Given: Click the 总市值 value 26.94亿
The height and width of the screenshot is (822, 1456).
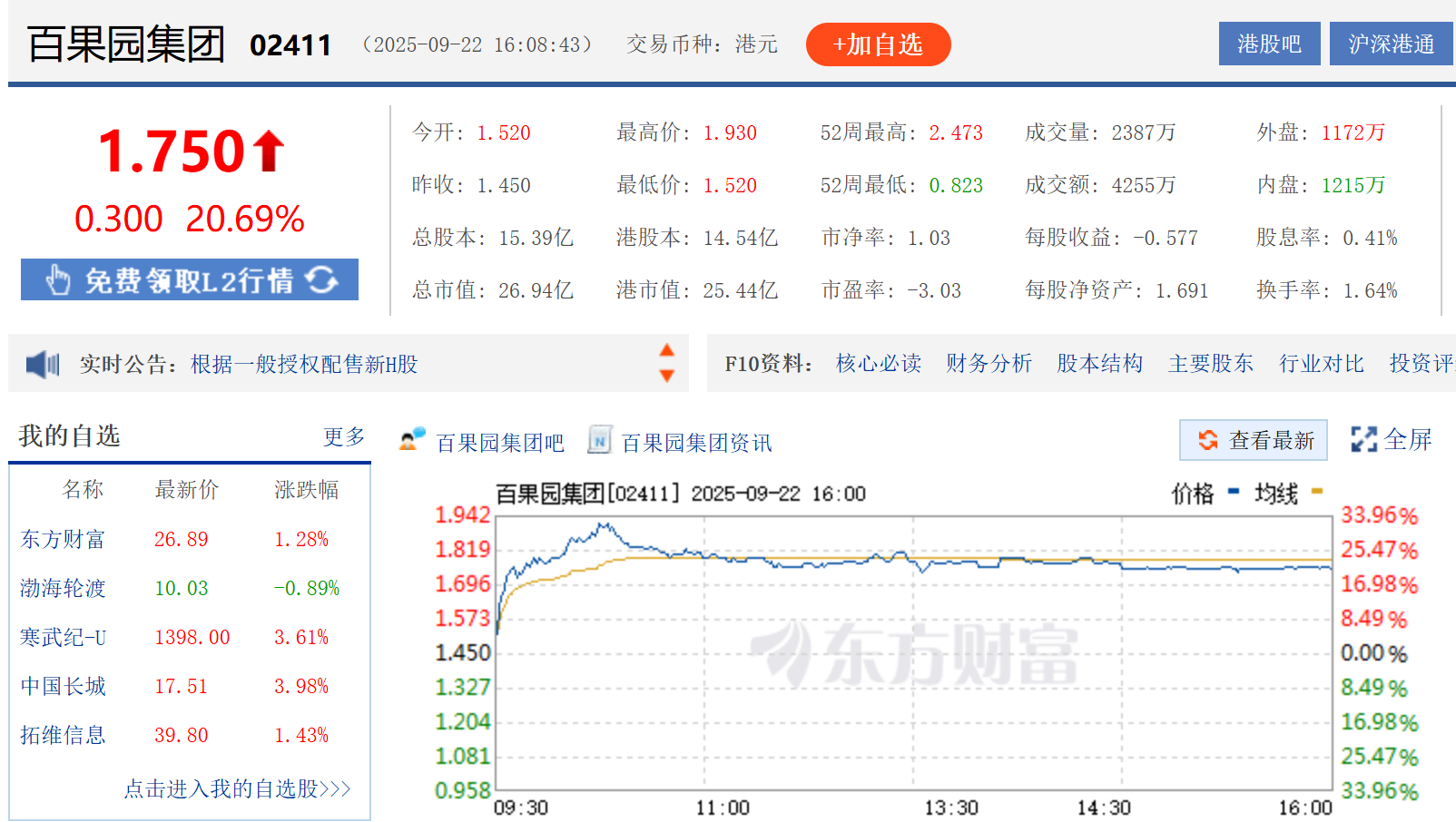Looking at the screenshot, I should click(536, 291).
